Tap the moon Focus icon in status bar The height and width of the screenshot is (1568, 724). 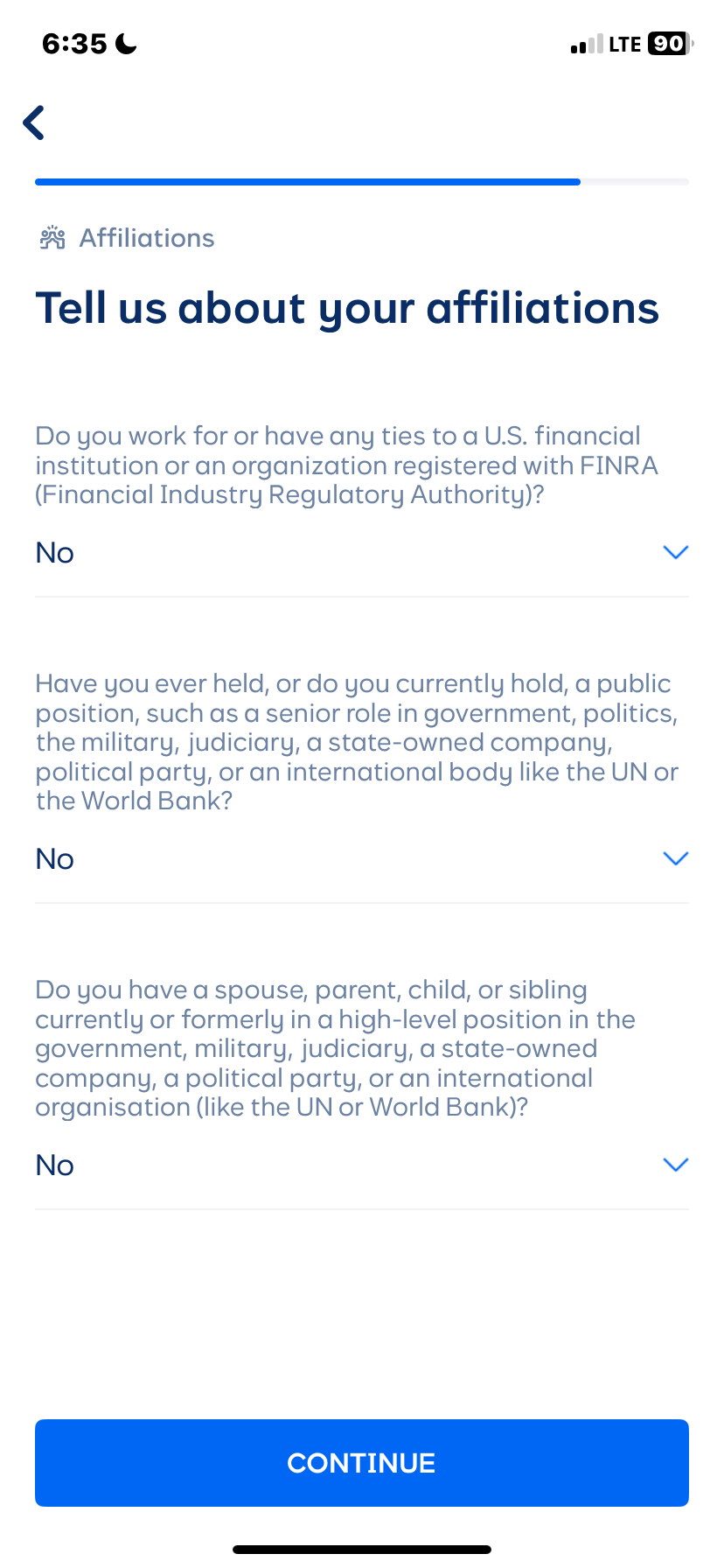[127, 44]
